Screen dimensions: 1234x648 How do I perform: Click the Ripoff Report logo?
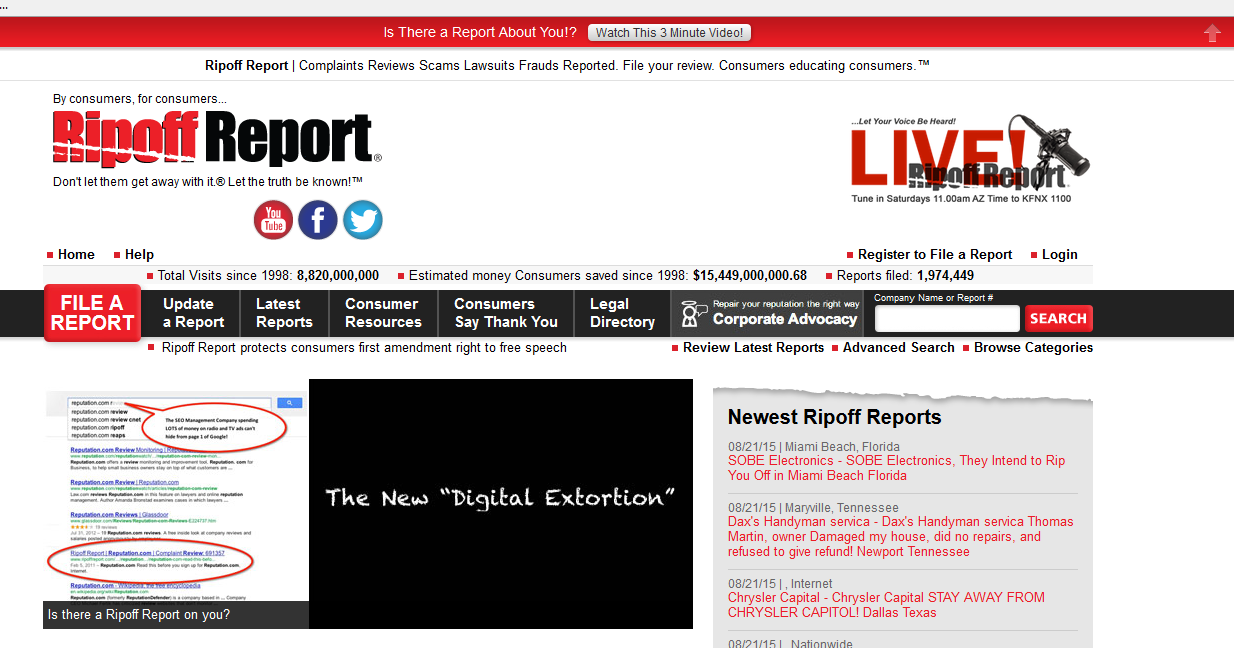(x=217, y=139)
